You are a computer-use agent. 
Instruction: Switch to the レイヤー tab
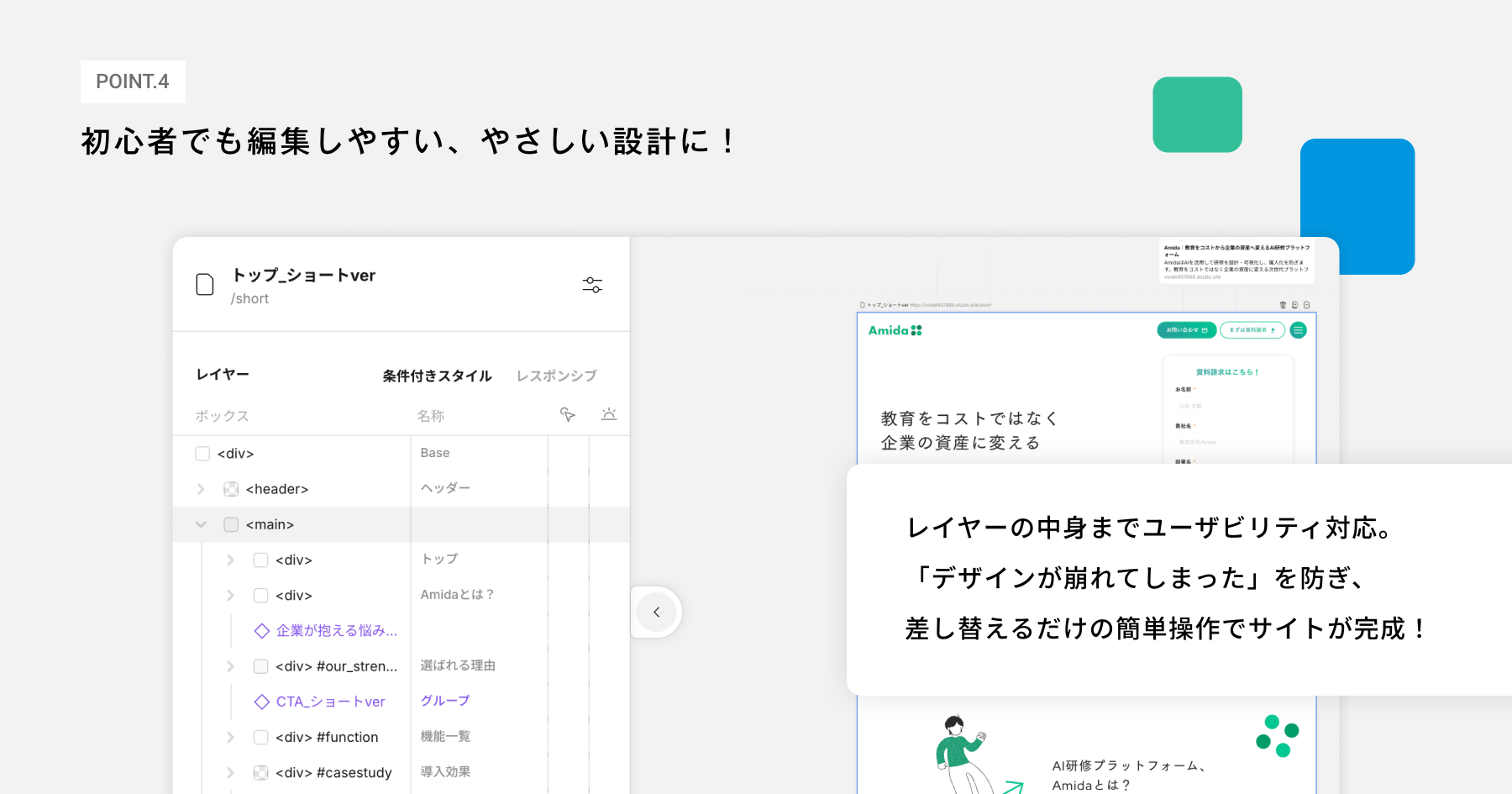[x=223, y=375]
